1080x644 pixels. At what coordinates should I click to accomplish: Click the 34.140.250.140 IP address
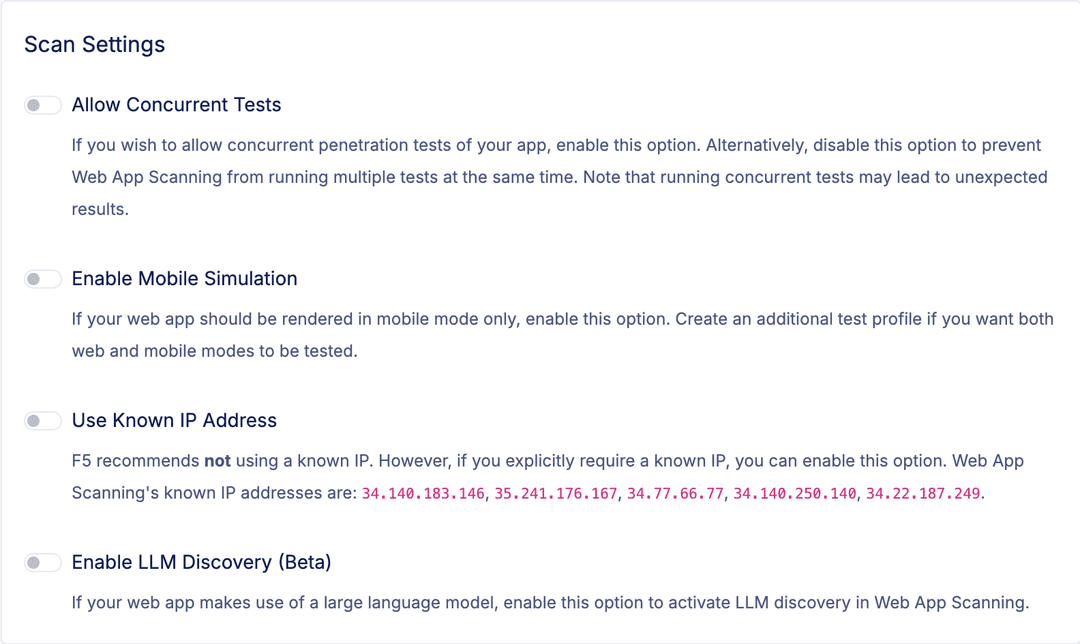point(795,494)
